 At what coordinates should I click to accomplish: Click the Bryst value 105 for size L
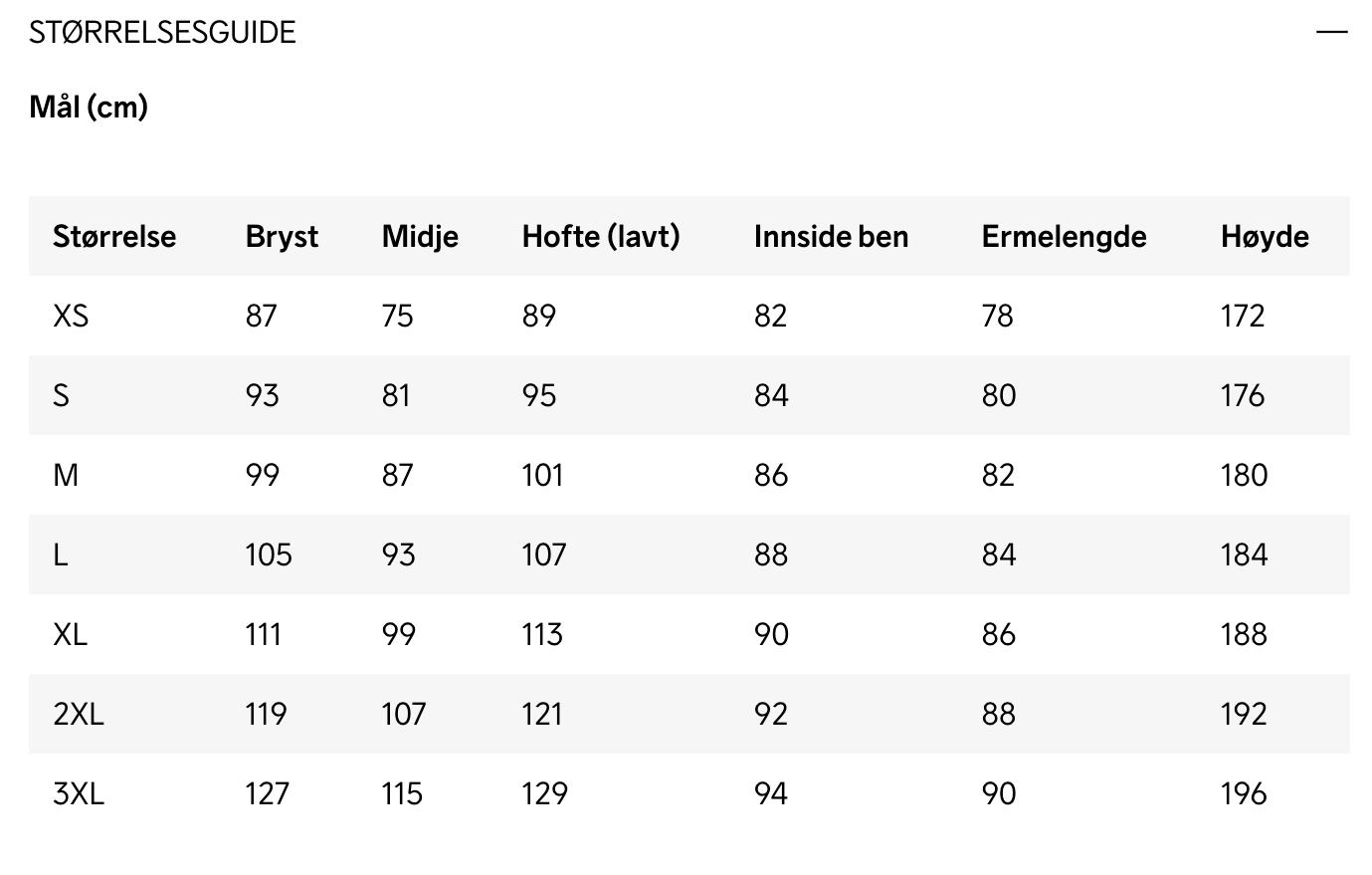click(x=269, y=554)
